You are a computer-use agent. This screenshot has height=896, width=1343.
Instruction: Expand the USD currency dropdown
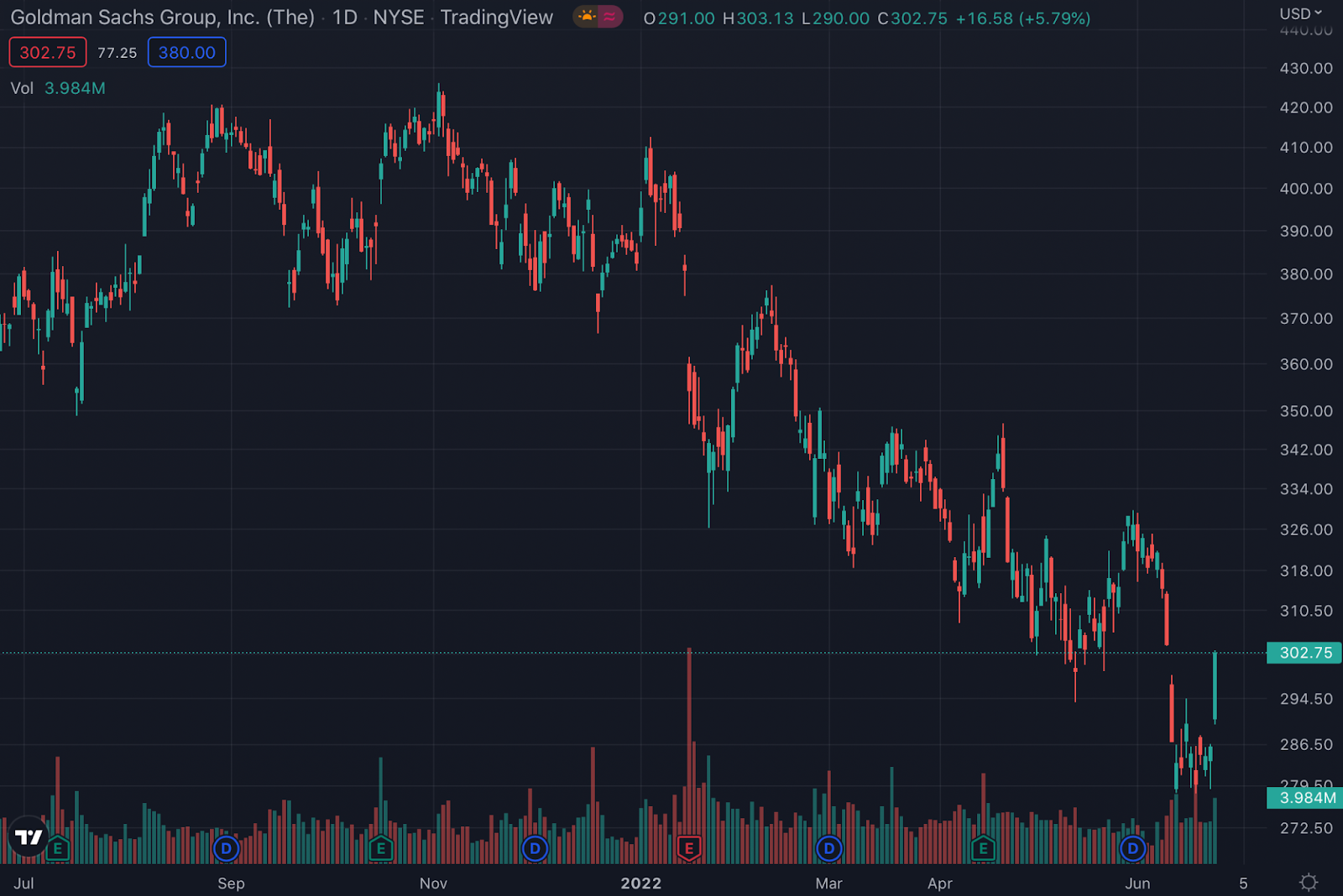pyautogui.click(x=1300, y=13)
